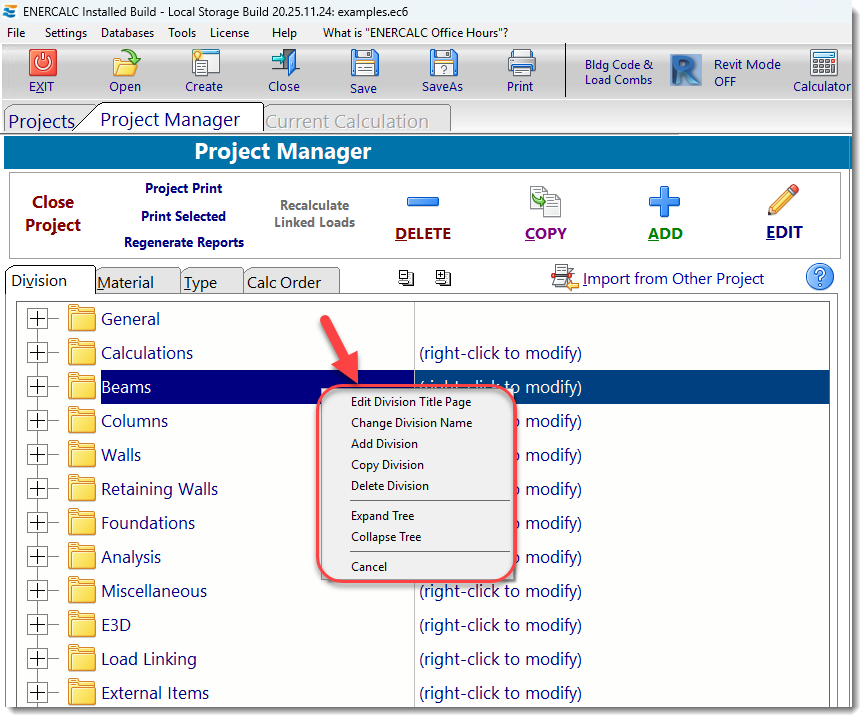The image size is (867, 722).
Task: Click the DELETE icon in Project Manager
Action: tap(422, 205)
